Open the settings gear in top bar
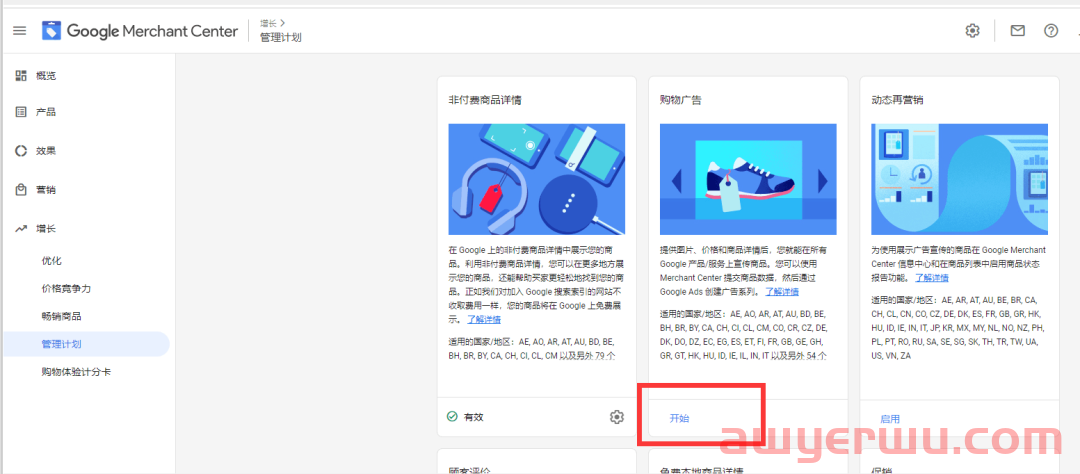Image resolution: width=1080 pixels, height=474 pixels. click(x=972, y=31)
